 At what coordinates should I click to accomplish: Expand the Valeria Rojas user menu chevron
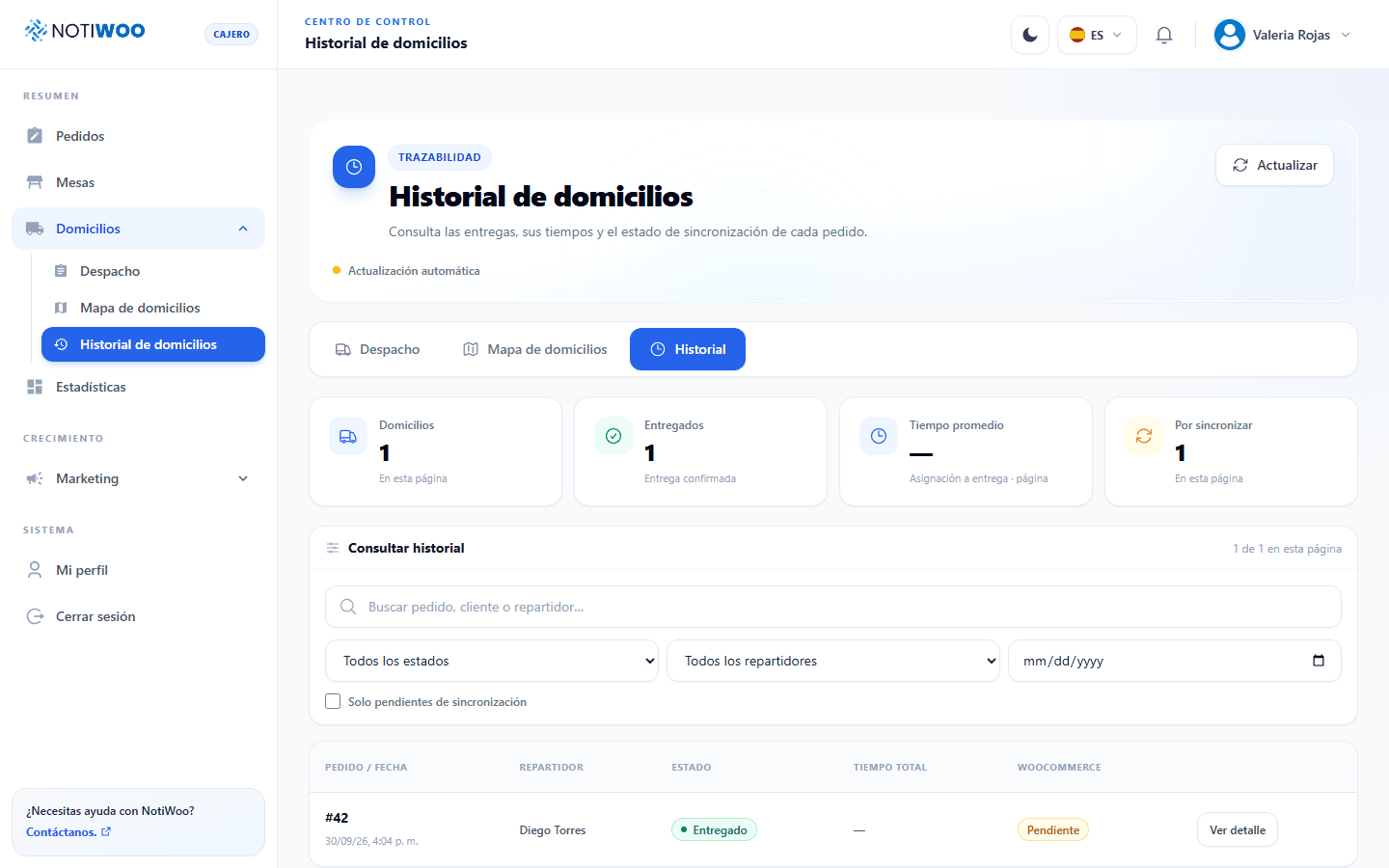[x=1346, y=35]
